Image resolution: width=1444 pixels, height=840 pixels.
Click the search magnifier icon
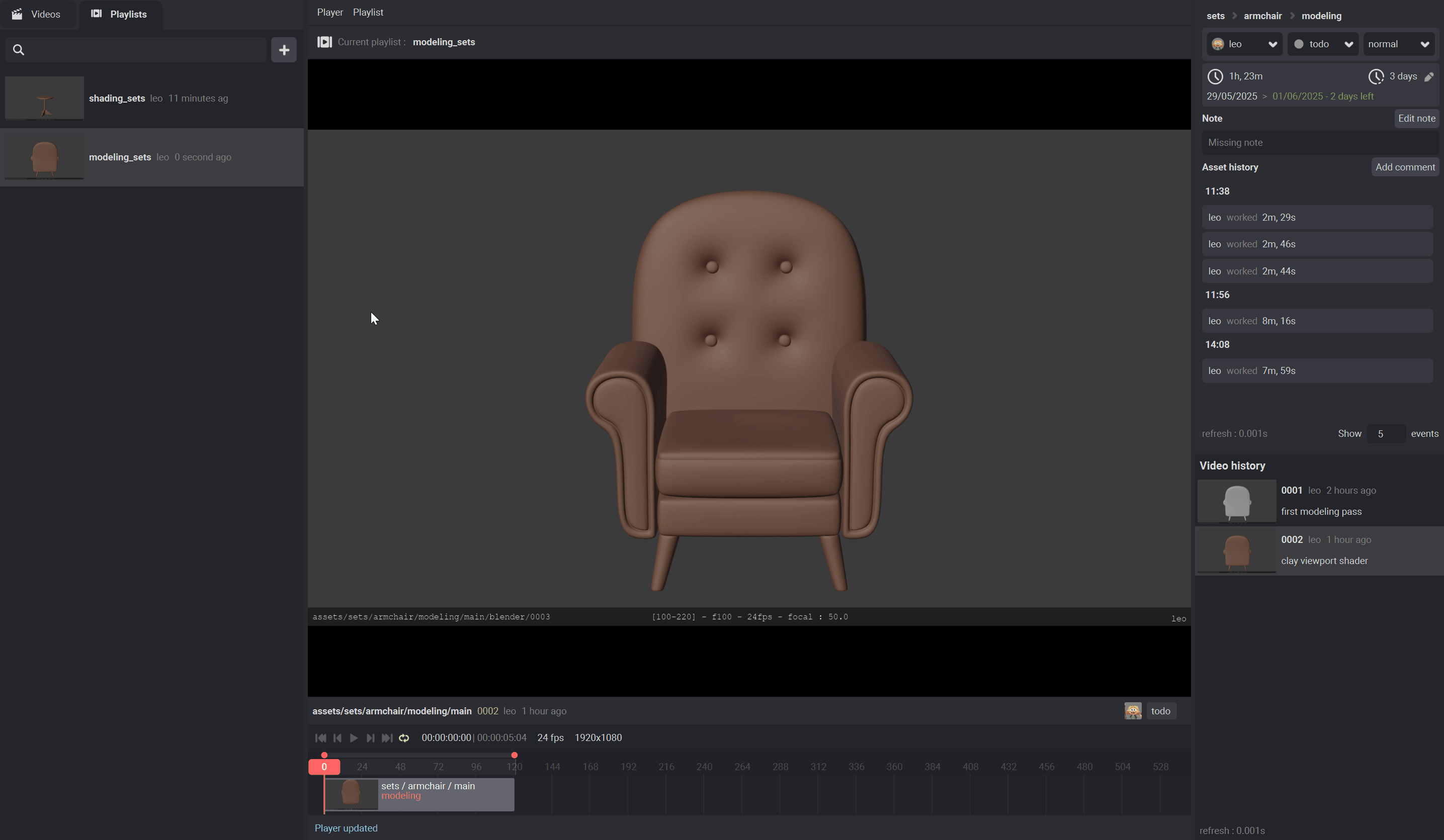18,50
